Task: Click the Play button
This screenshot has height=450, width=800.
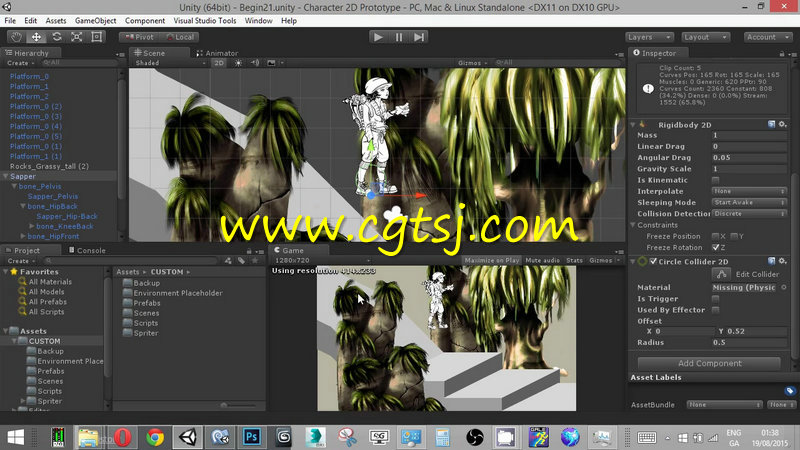Action: 378,37
